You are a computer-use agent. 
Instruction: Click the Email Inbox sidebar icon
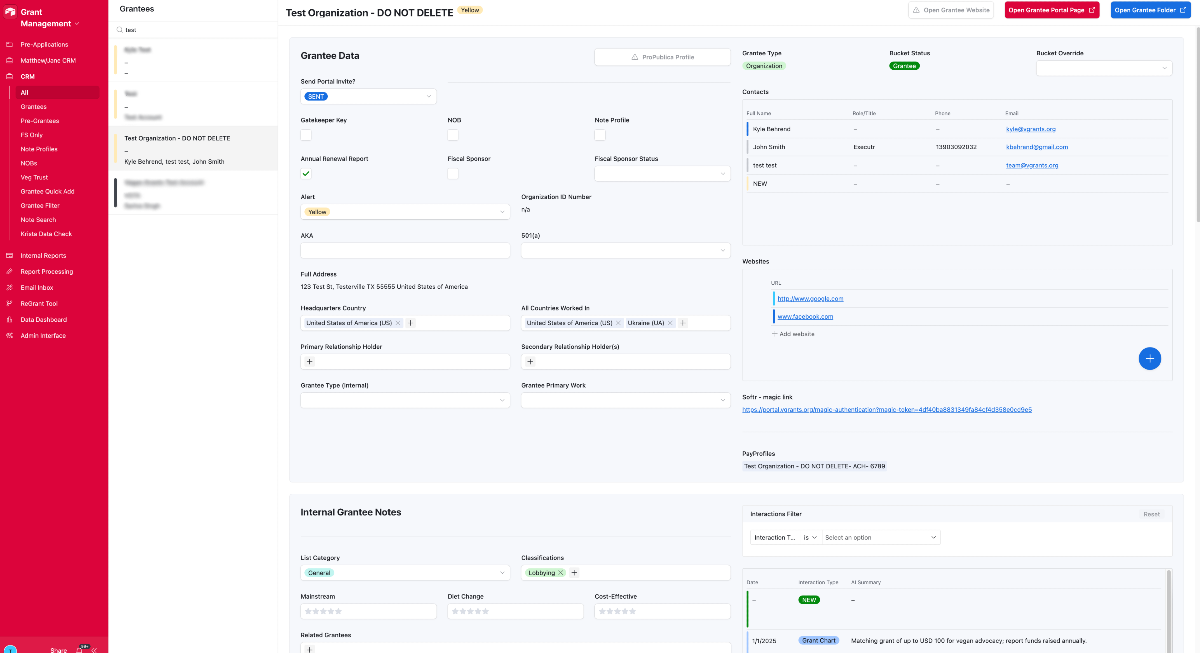pyautogui.click(x=10, y=287)
